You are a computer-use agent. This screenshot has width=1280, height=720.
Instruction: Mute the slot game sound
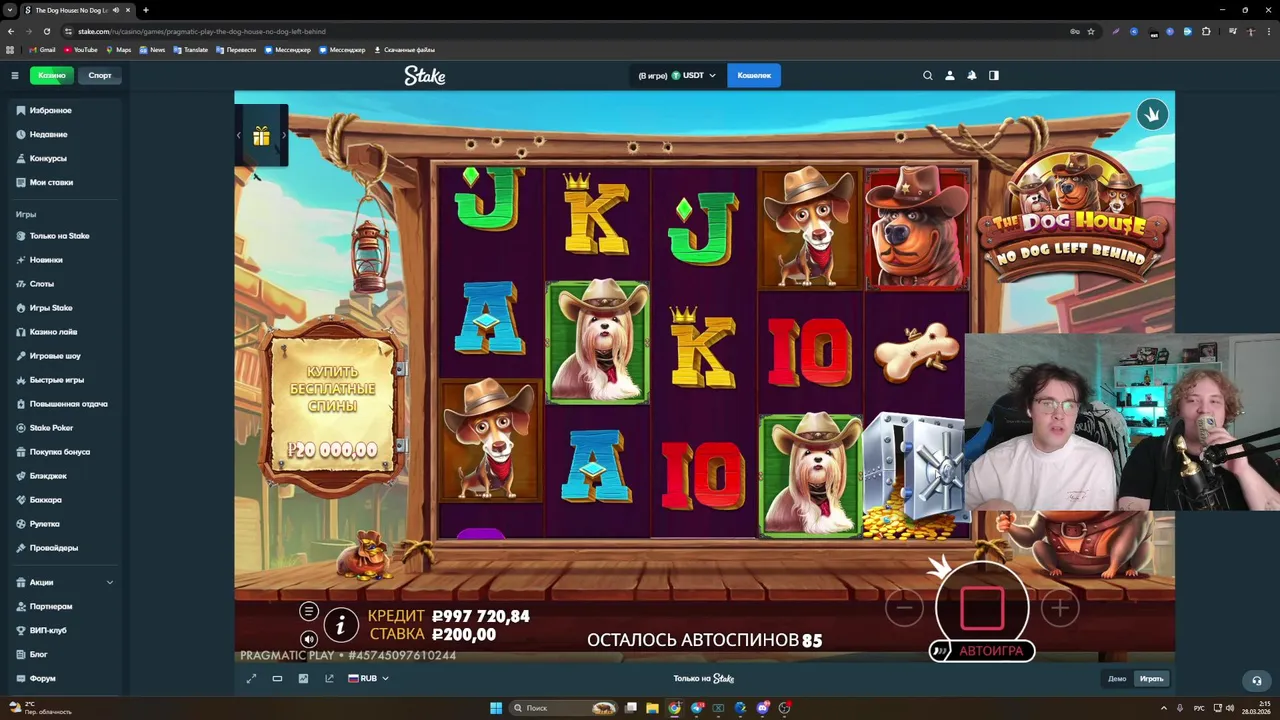(308, 639)
